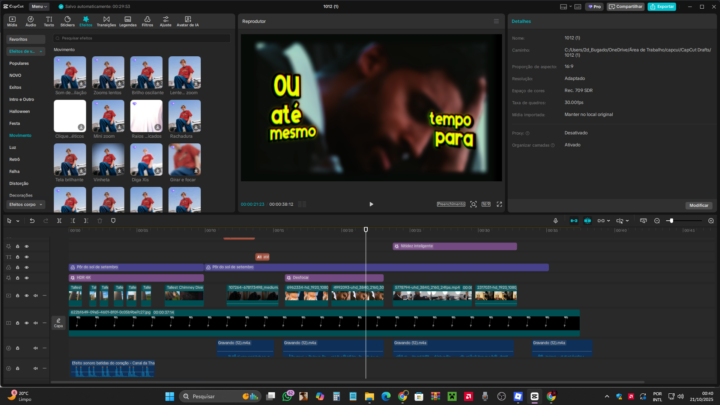
Task: Click the undo arrow in timeline toolbar
Action: pos(32,220)
